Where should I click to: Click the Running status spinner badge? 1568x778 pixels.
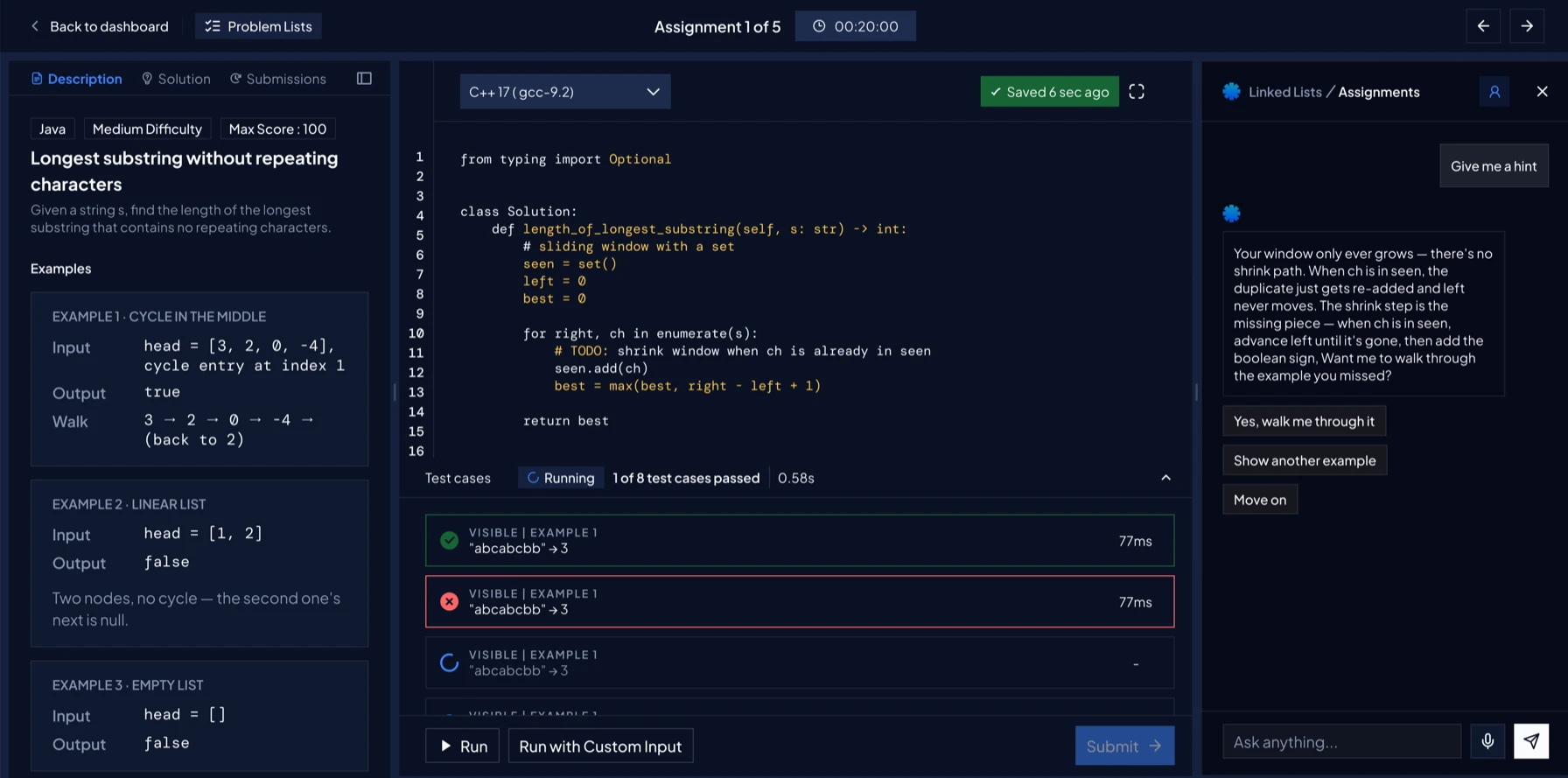[x=561, y=478]
